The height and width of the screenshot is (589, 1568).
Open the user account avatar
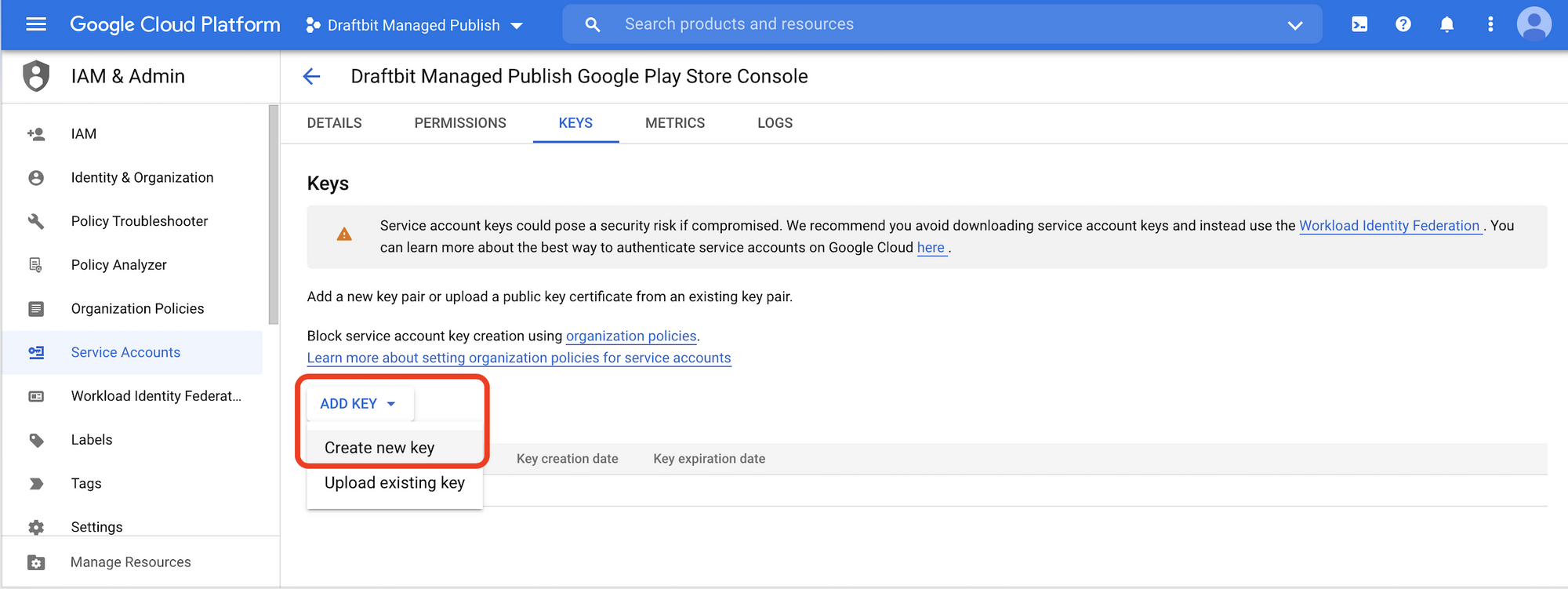[1534, 24]
